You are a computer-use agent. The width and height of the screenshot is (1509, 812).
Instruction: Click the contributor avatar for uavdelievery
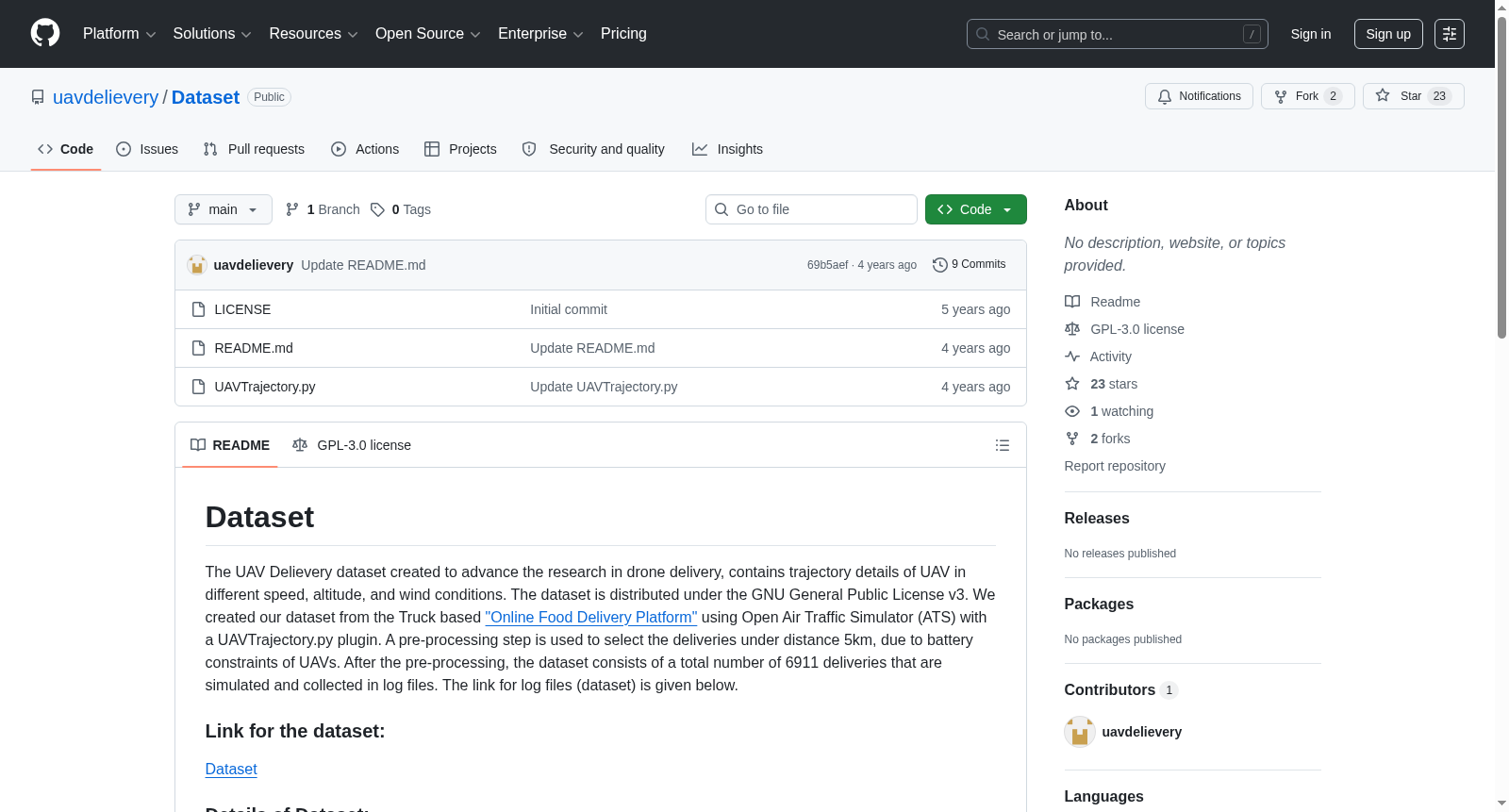[1080, 732]
